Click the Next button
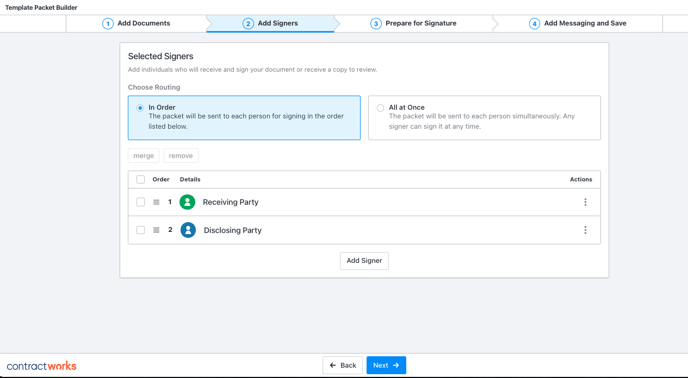This screenshot has height=378, width=688. pos(386,365)
